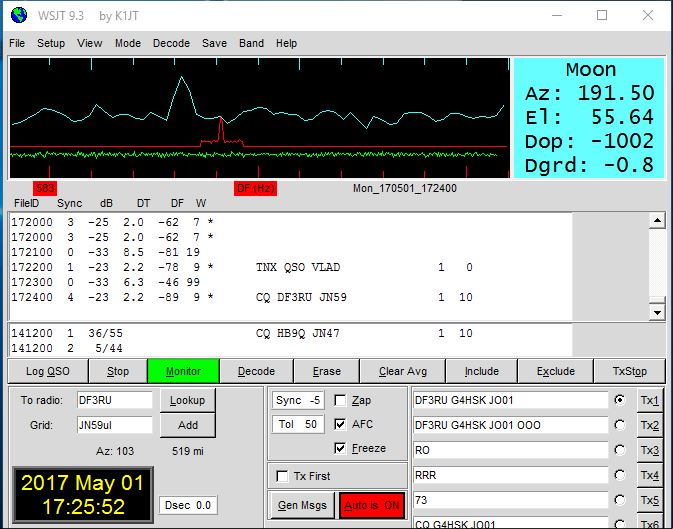This screenshot has width=673, height=529.
Task: Toggle the green Monitor button
Action: click(183, 371)
